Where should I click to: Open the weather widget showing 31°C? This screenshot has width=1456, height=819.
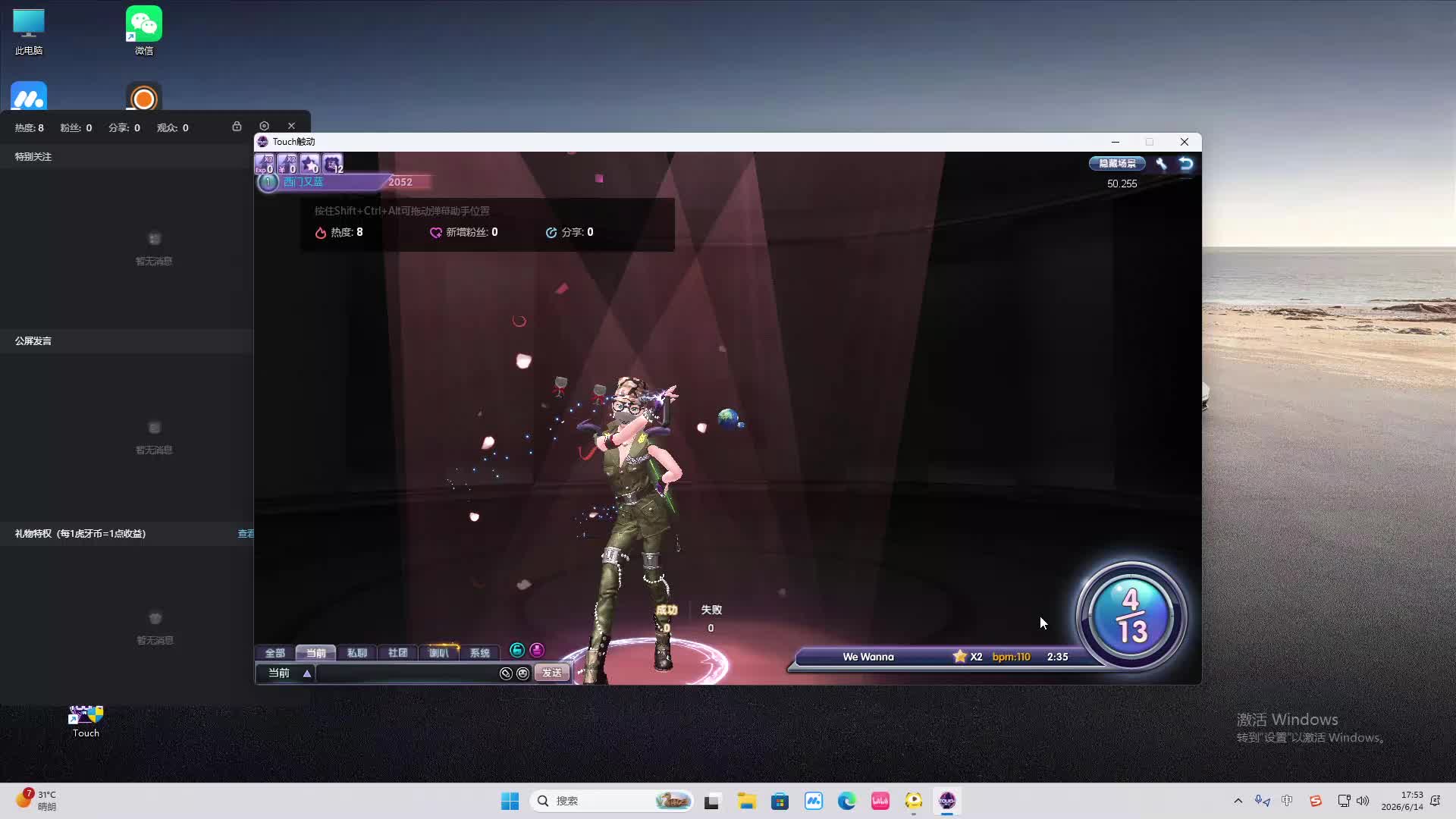click(36, 801)
